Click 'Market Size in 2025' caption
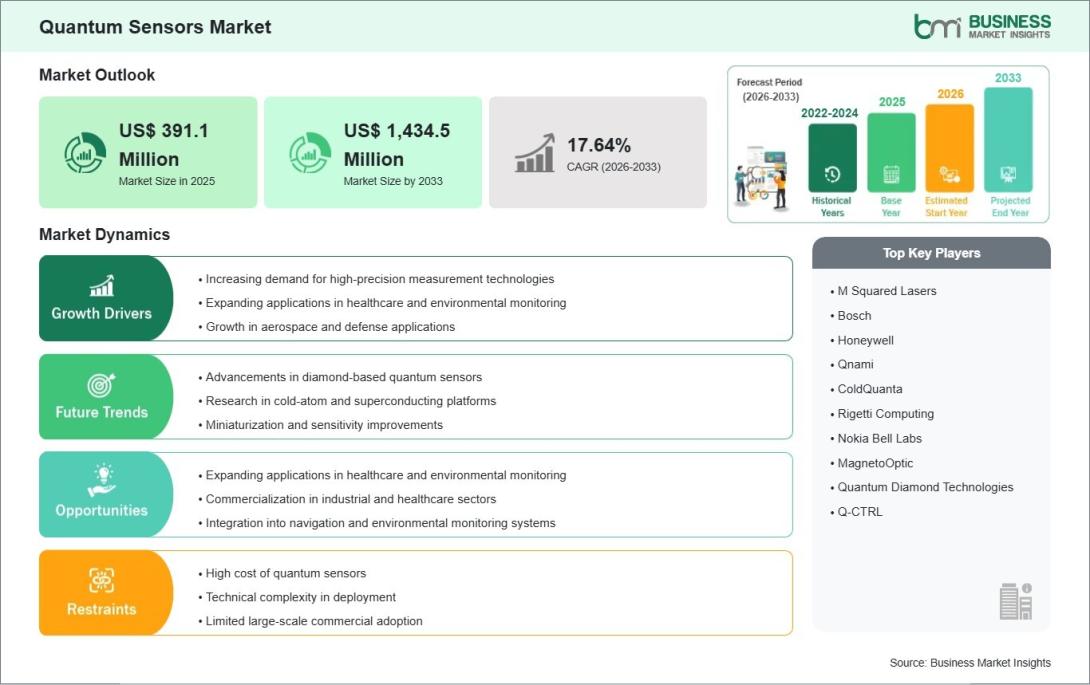 [167, 181]
